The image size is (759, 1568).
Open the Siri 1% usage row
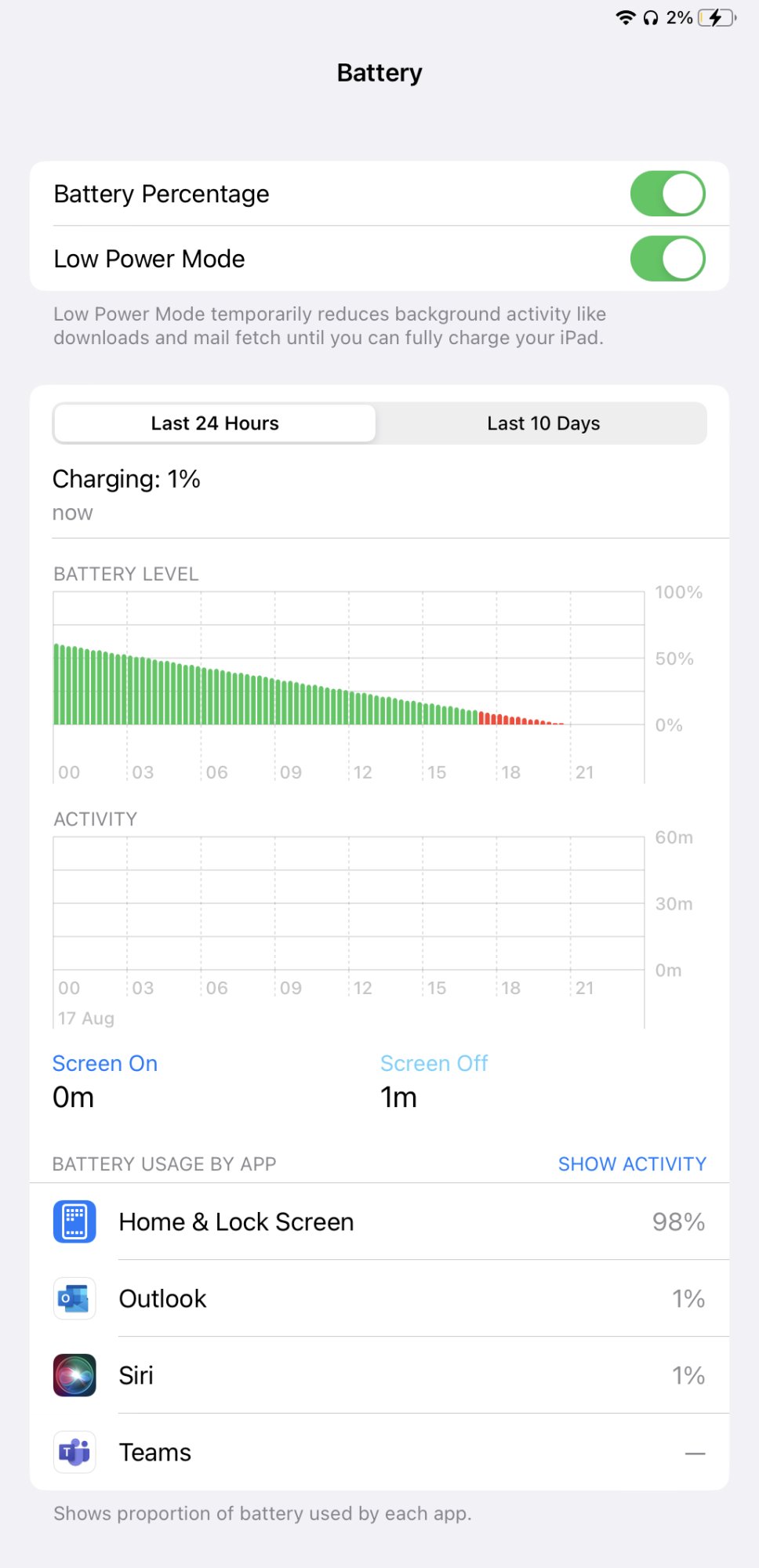click(379, 1375)
